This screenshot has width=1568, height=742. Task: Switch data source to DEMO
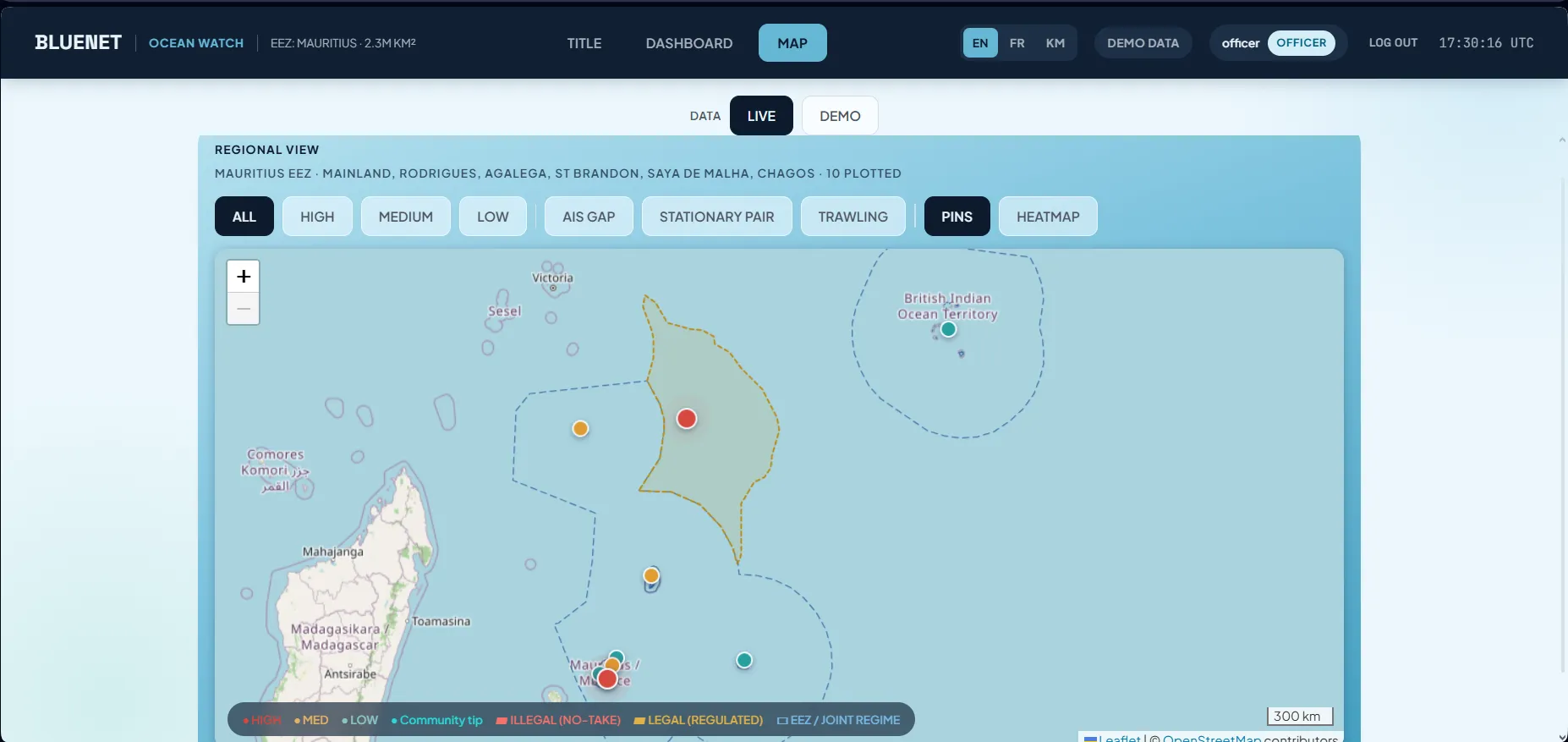(840, 116)
